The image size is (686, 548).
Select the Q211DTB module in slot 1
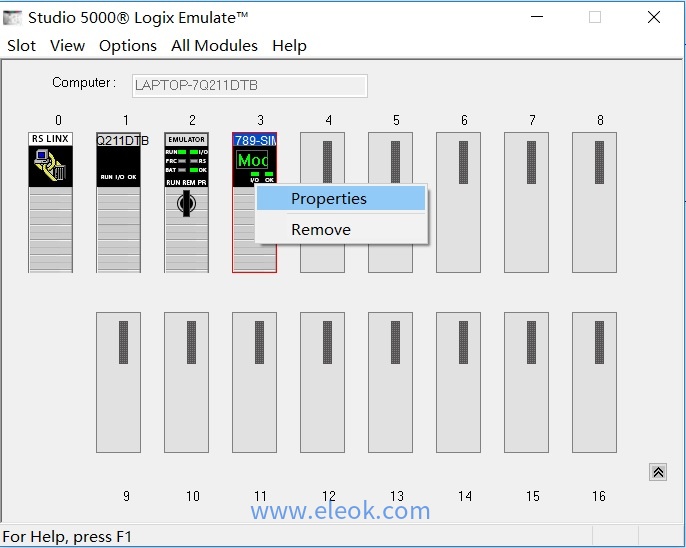point(118,201)
